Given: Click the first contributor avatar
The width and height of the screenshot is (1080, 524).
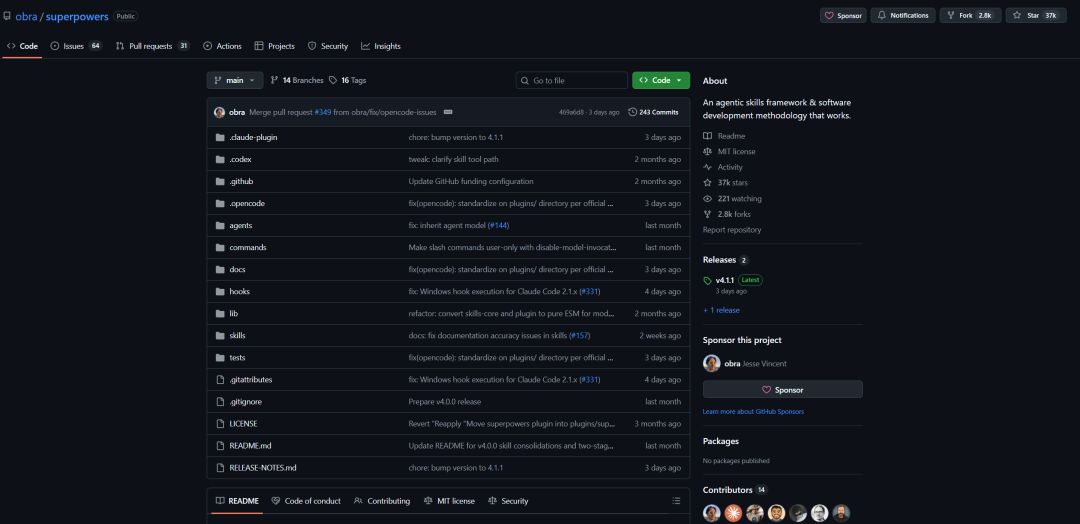Looking at the screenshot, I should click(712, 513).
